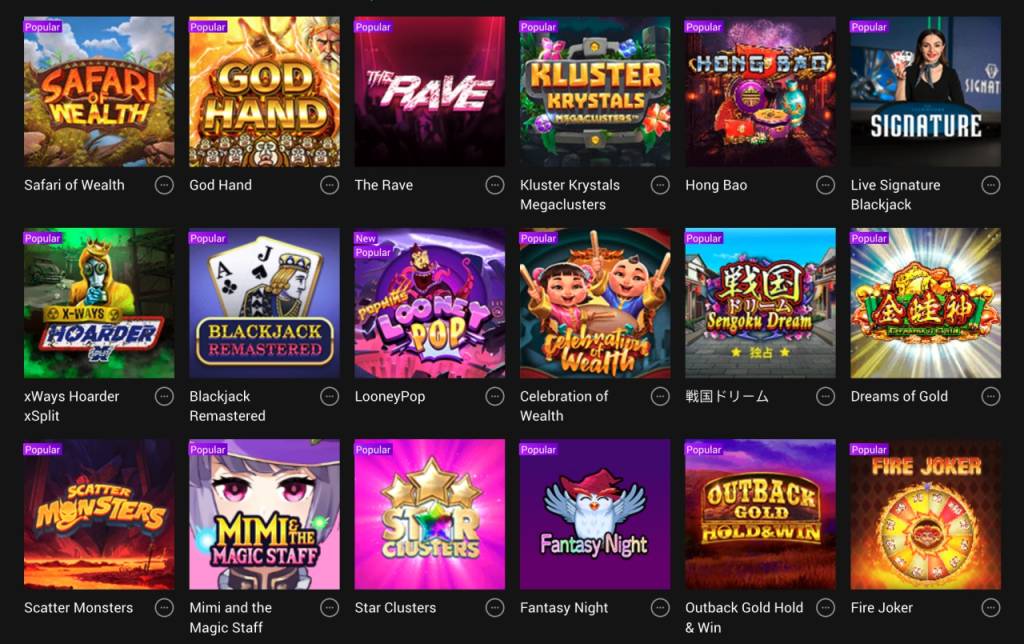Open more options for Hong Bao
Screen dimensions: 1024x644
(825, 185)
